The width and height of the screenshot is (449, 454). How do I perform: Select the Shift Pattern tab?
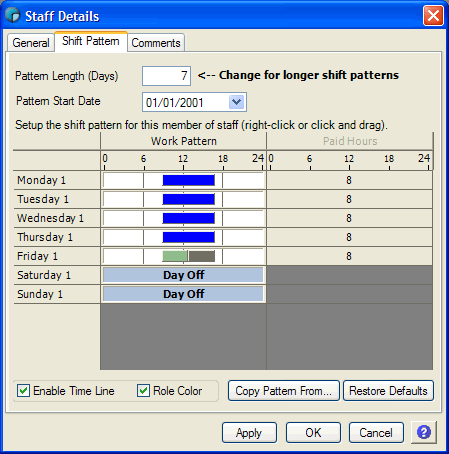(91, 41)
